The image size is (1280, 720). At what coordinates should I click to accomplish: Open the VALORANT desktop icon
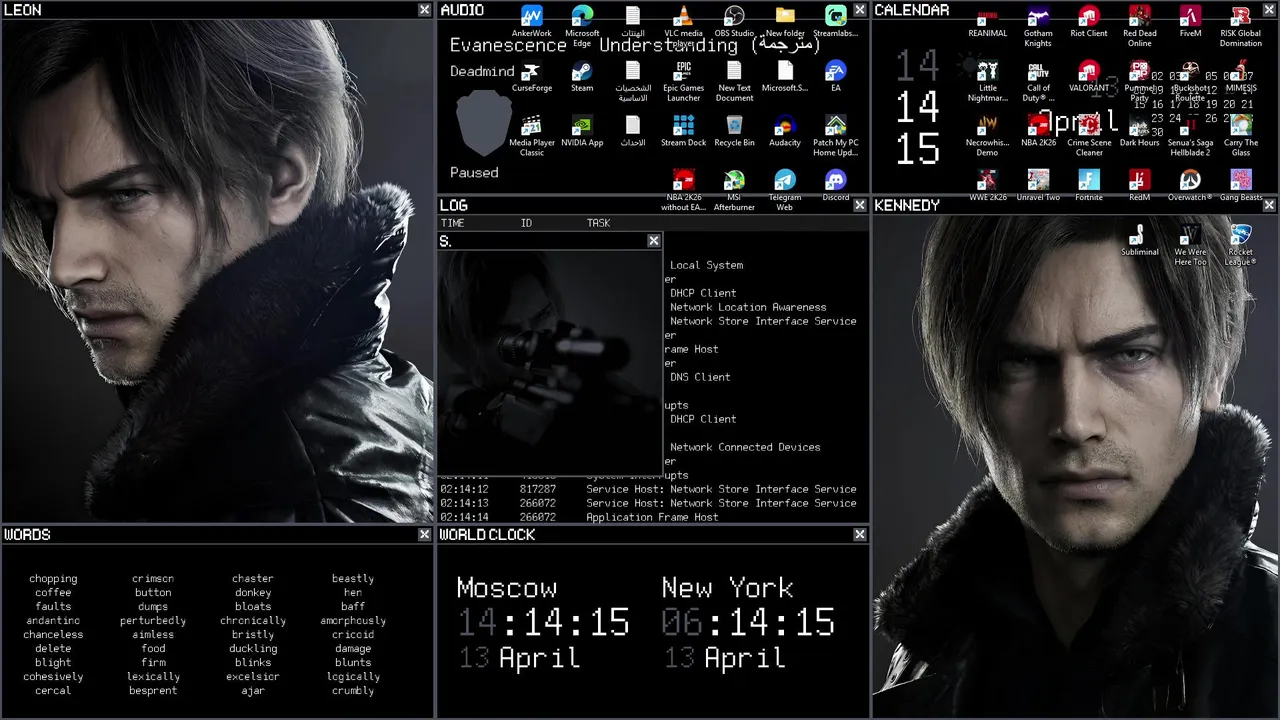[1089, 77]
